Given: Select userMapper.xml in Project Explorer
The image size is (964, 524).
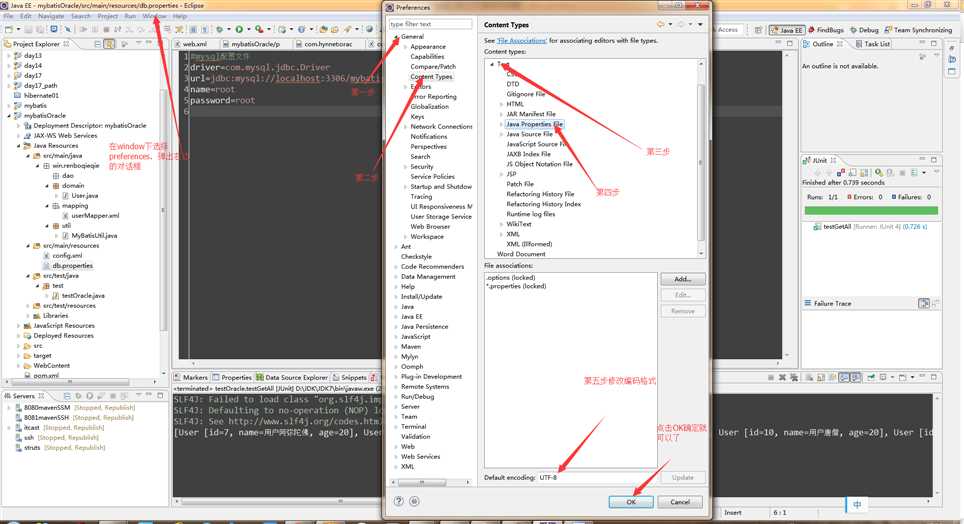Looking at the screenshot, I should [x=95, y=216].
